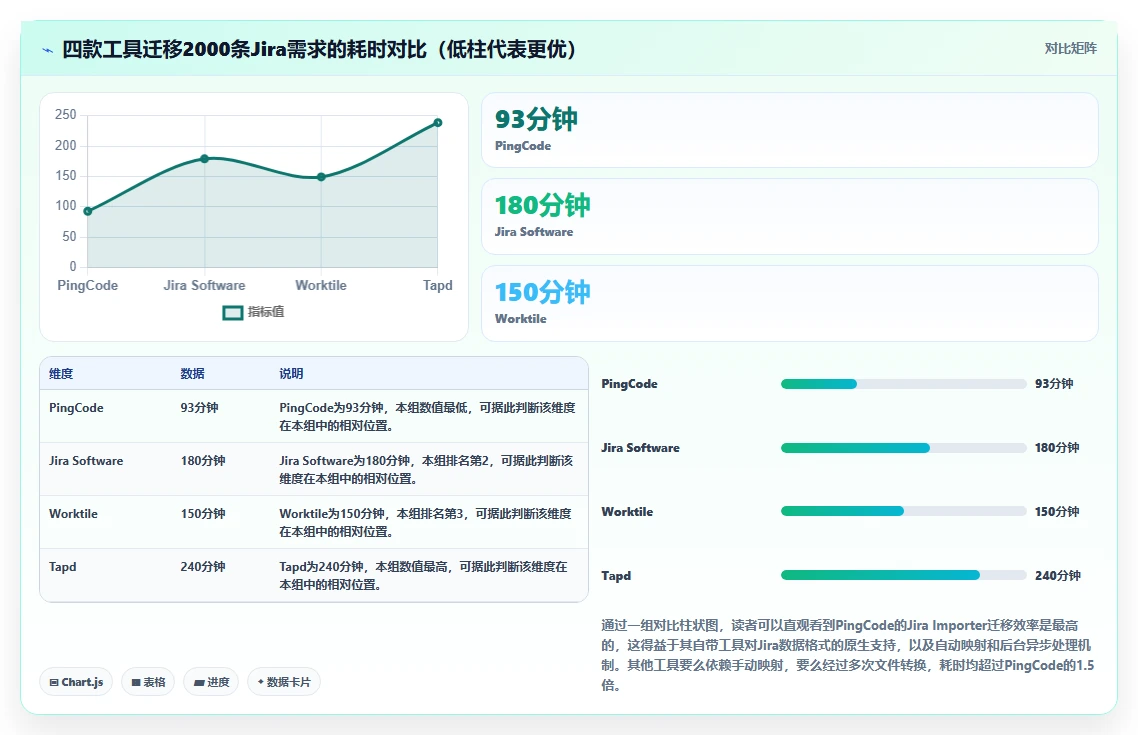1138x735 pixels.
Task: Click the 进度 tag chip
Action: tap(211, 682)
